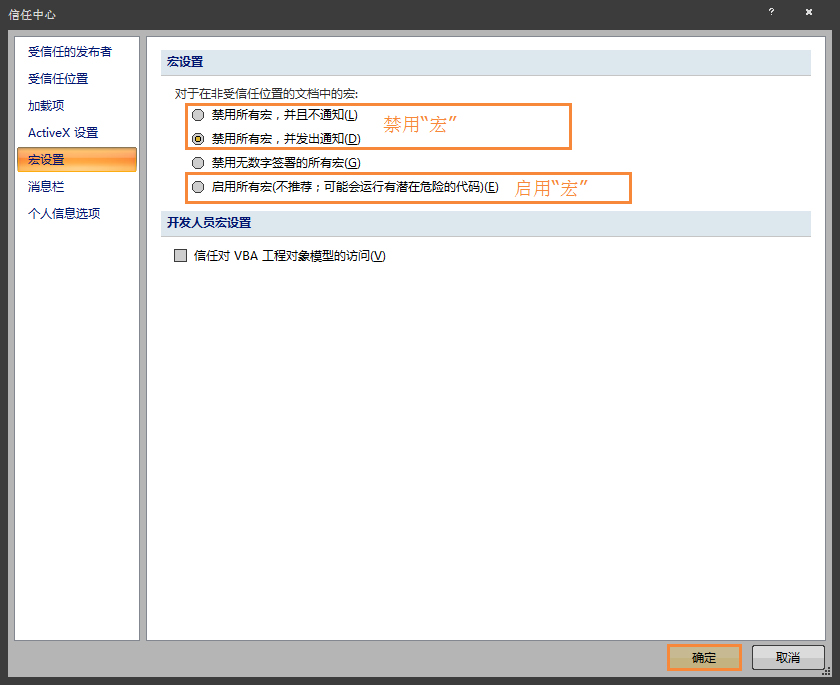
Task: Choose 禁用无数字签署的所有宏 option
Action: click(x=198, y=163)
